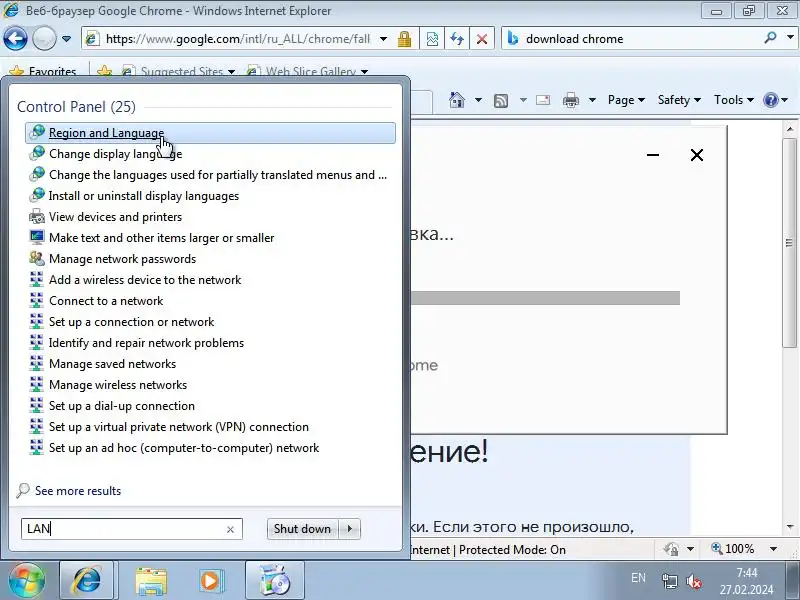800x600 pixels.
Task: Click Add to Favorites Bar star icon
Action: (105, 71)
